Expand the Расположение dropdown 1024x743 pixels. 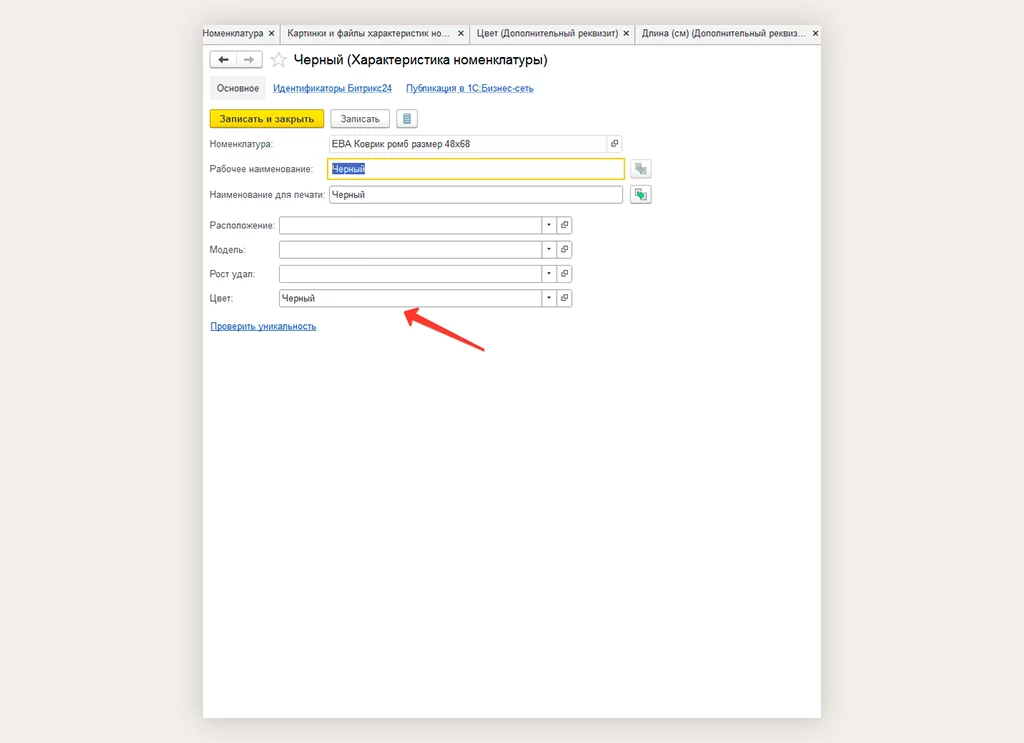pyautogui.click(x=548, y=225)
